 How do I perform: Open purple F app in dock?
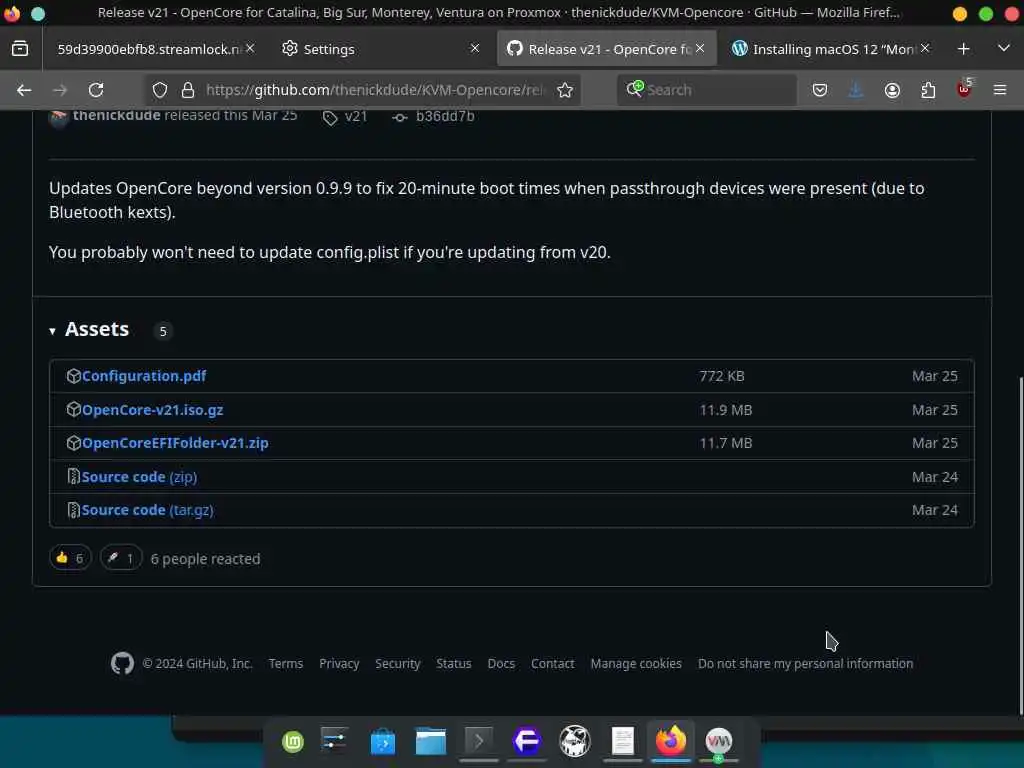coord(526,741)
